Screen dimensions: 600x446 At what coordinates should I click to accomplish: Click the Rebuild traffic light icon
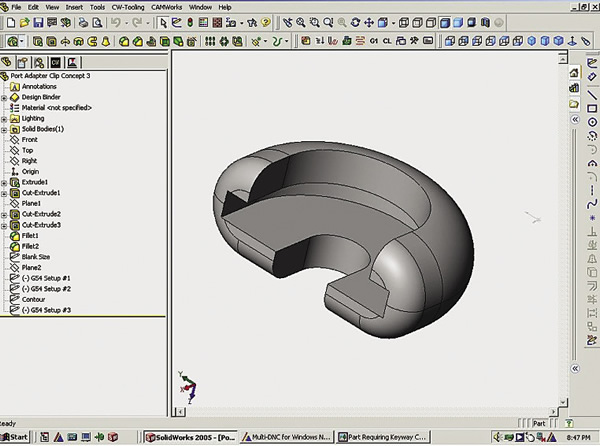[190, 23]
